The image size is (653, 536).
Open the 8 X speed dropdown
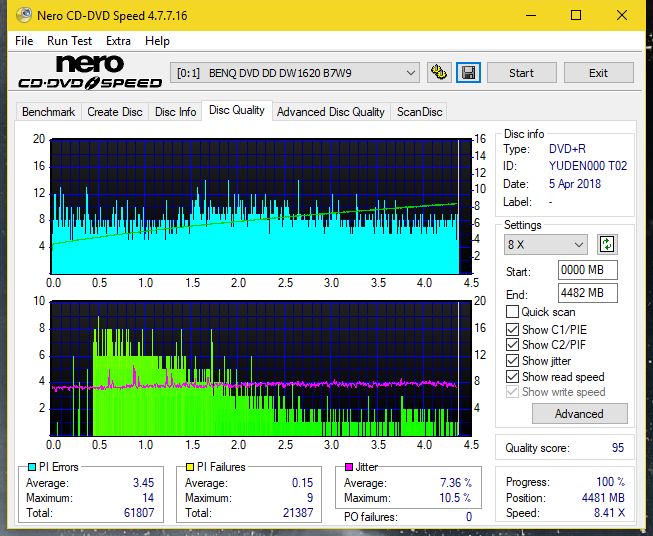coord(546,244)
